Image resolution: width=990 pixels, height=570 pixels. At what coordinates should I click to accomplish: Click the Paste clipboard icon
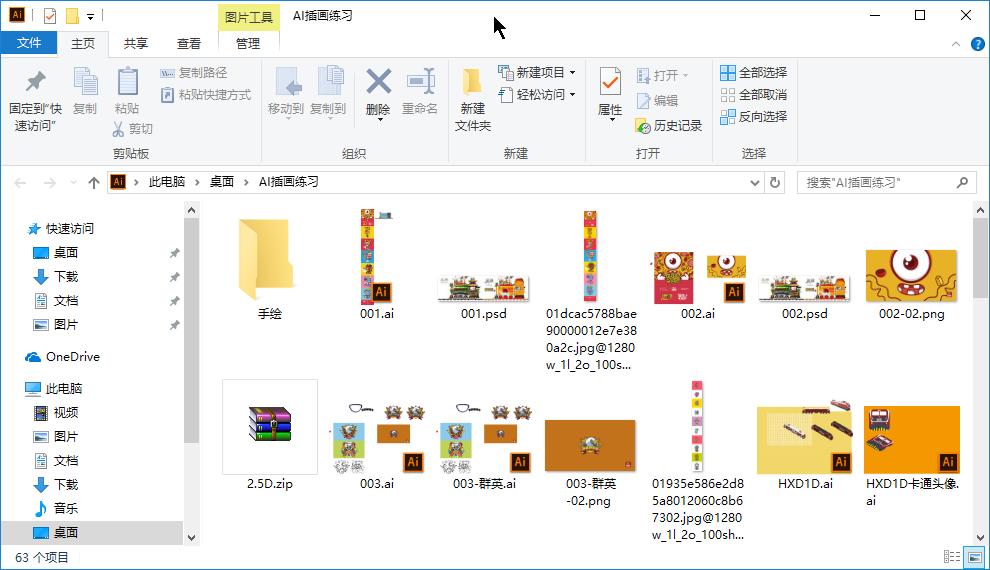click(x=128, y=82)
